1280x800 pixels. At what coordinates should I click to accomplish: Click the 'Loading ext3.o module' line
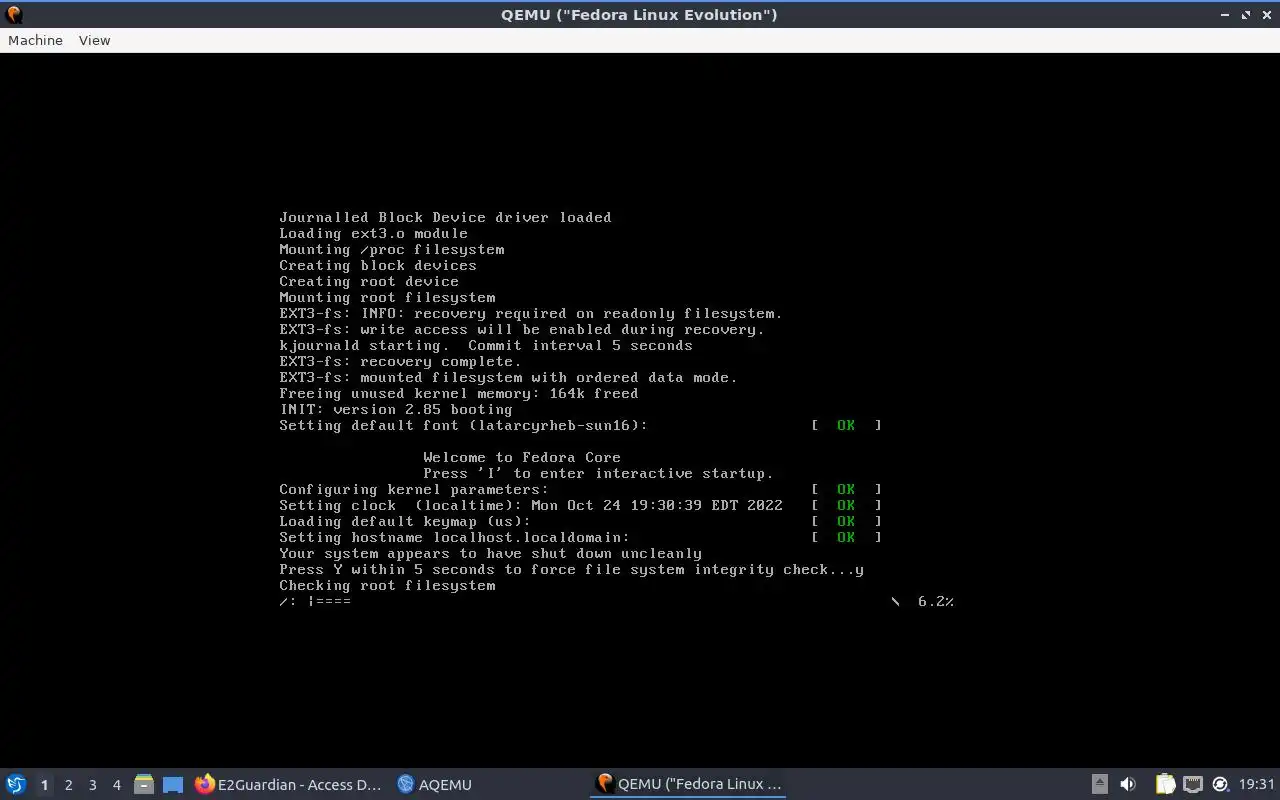coord(373,233)
